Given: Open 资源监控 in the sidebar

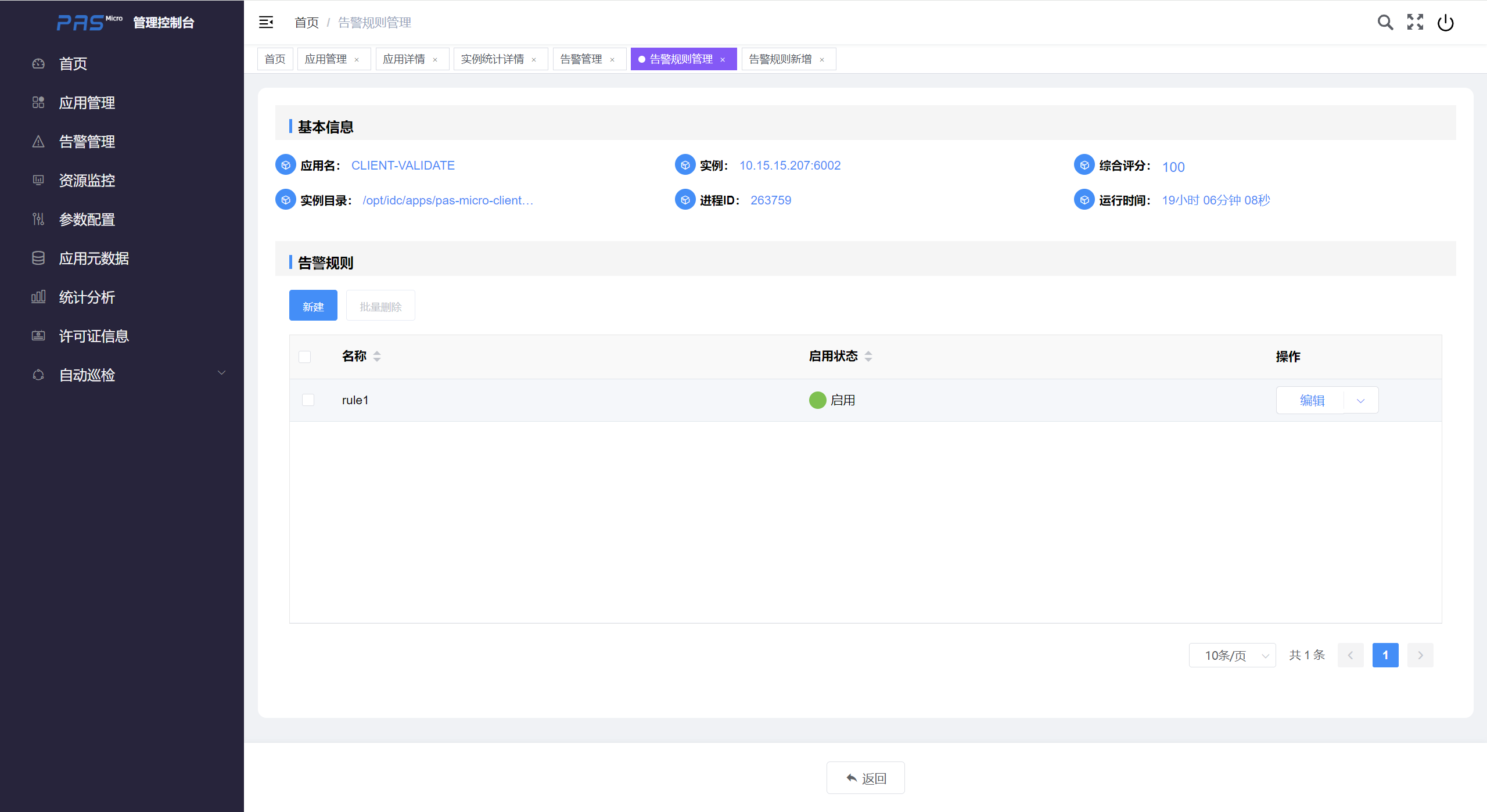Looking at the screenshot, I should [87, 181].
